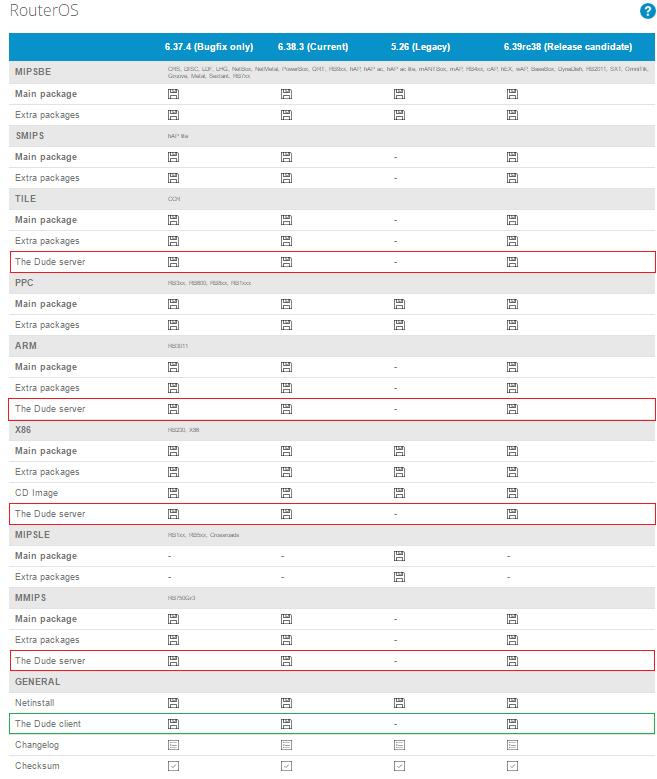Download X86 Extra packages for 6.39rc38
The height and width of the screenshot is (779, 657).
point(512,471)
